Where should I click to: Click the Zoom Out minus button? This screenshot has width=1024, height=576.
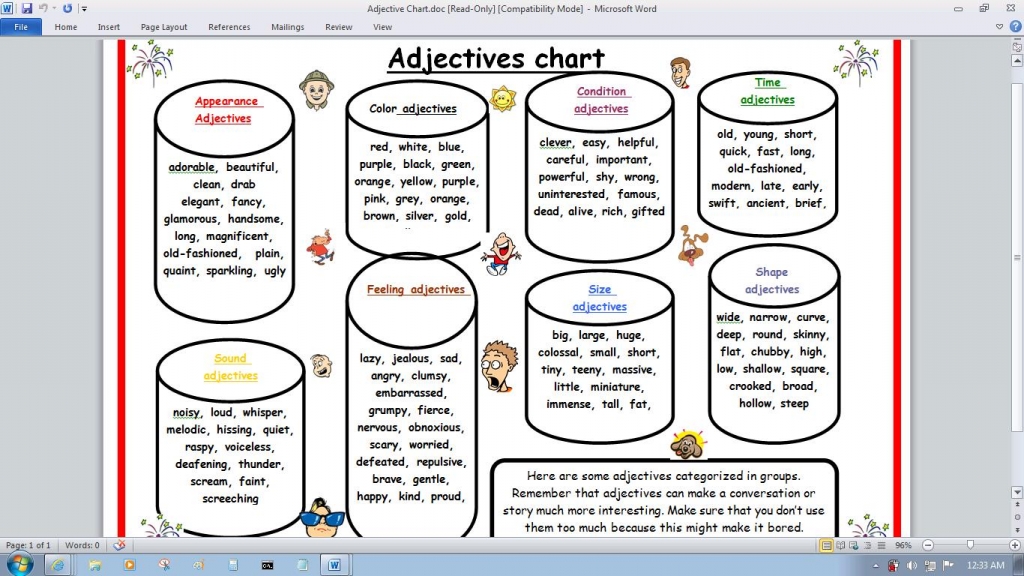tap(929, 545)
